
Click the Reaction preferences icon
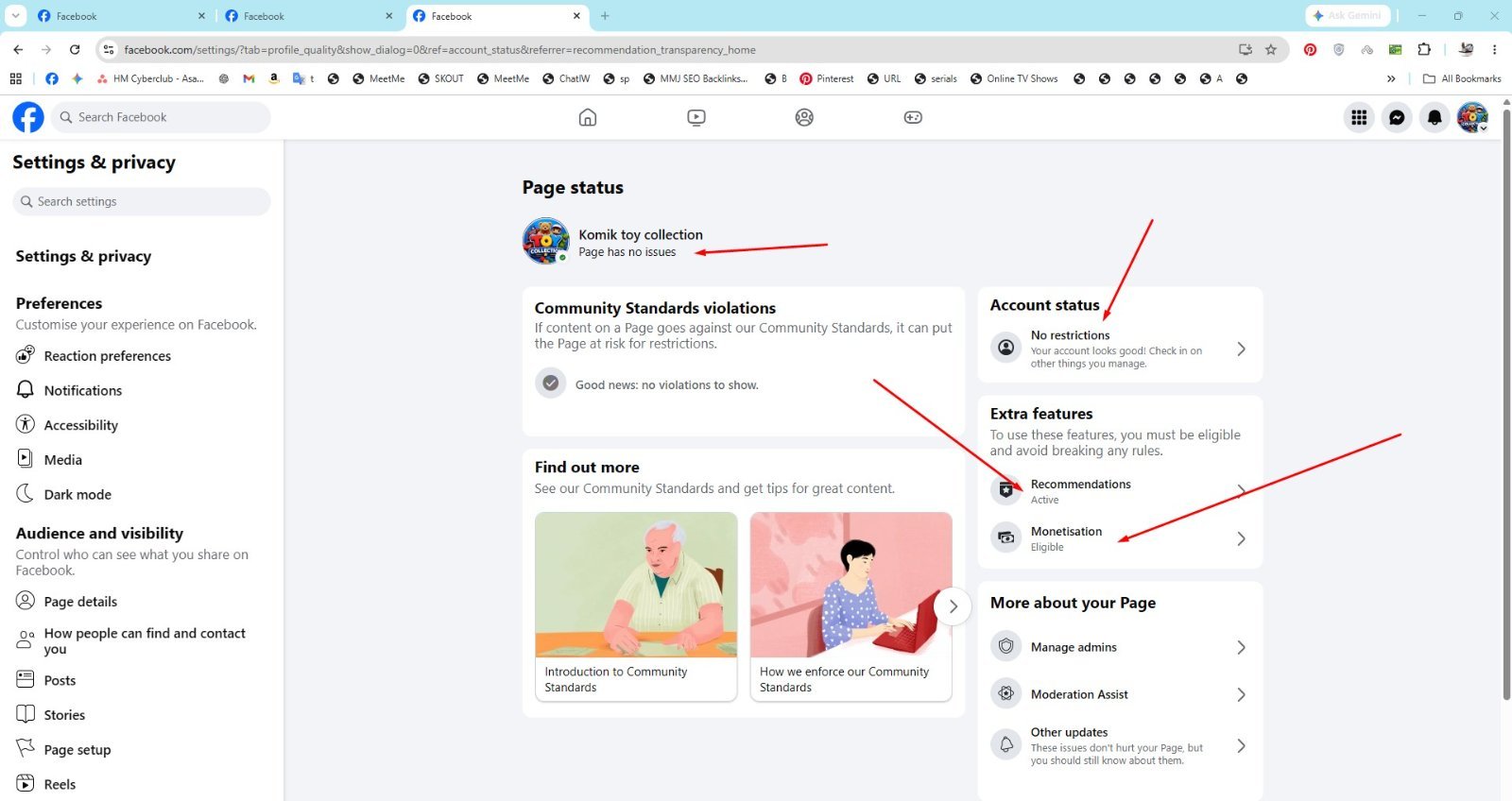(x=26, y=355)
